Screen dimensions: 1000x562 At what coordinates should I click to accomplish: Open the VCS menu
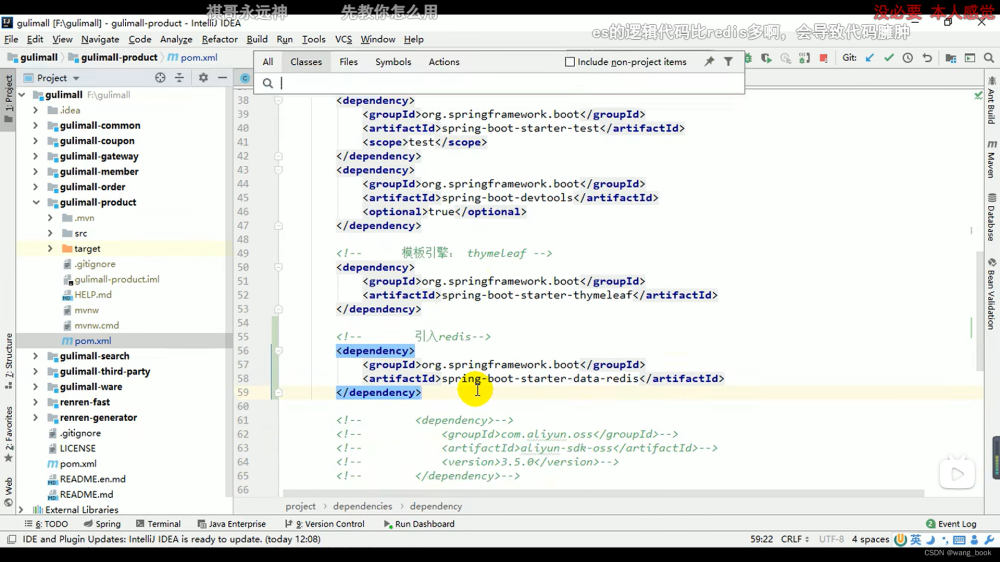click(343, 40)
